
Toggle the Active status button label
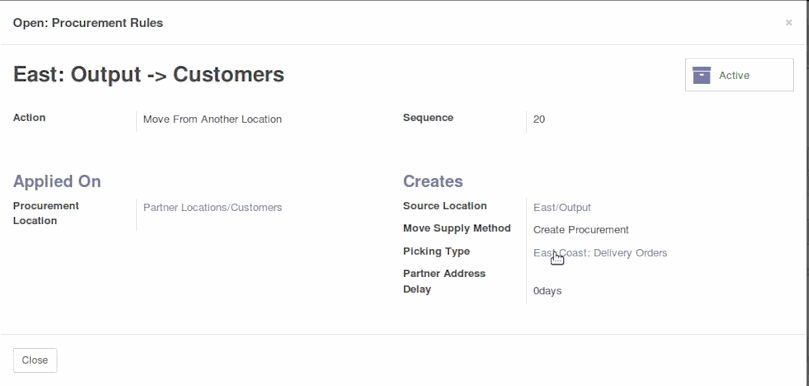734,75
